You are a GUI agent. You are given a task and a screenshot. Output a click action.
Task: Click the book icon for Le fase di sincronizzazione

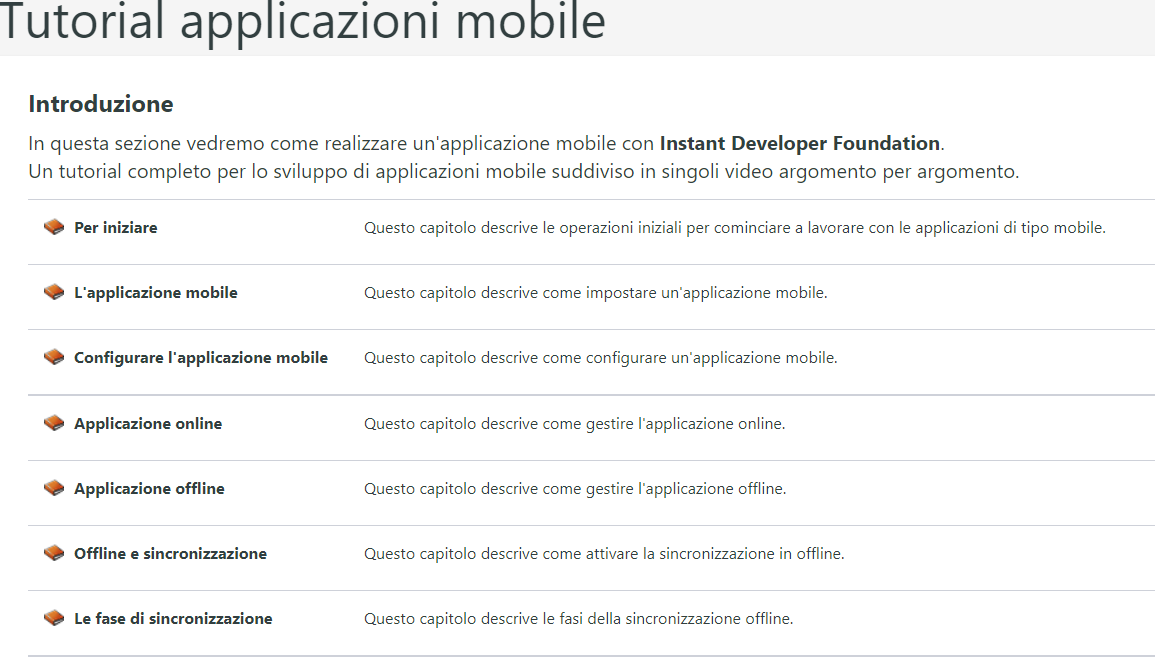[54, 619]
